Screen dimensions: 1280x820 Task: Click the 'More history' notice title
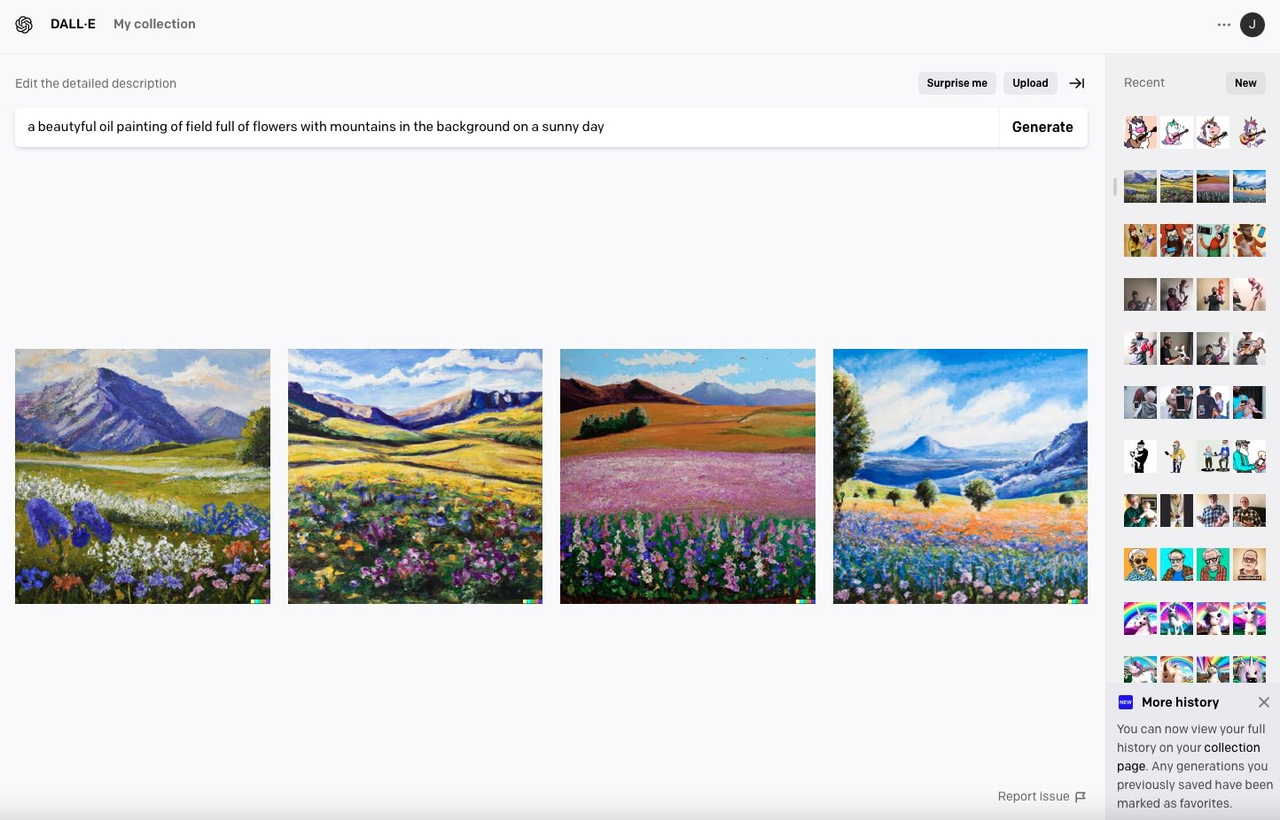pyautogui.click(x=1180, y=702)
